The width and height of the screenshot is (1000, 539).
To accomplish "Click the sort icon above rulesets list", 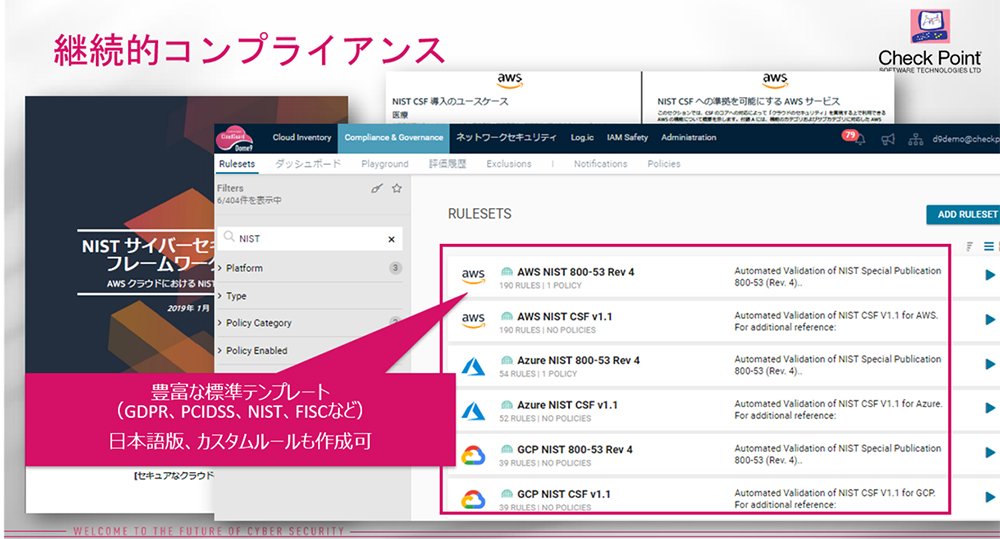I will click(x=969, y=247).
